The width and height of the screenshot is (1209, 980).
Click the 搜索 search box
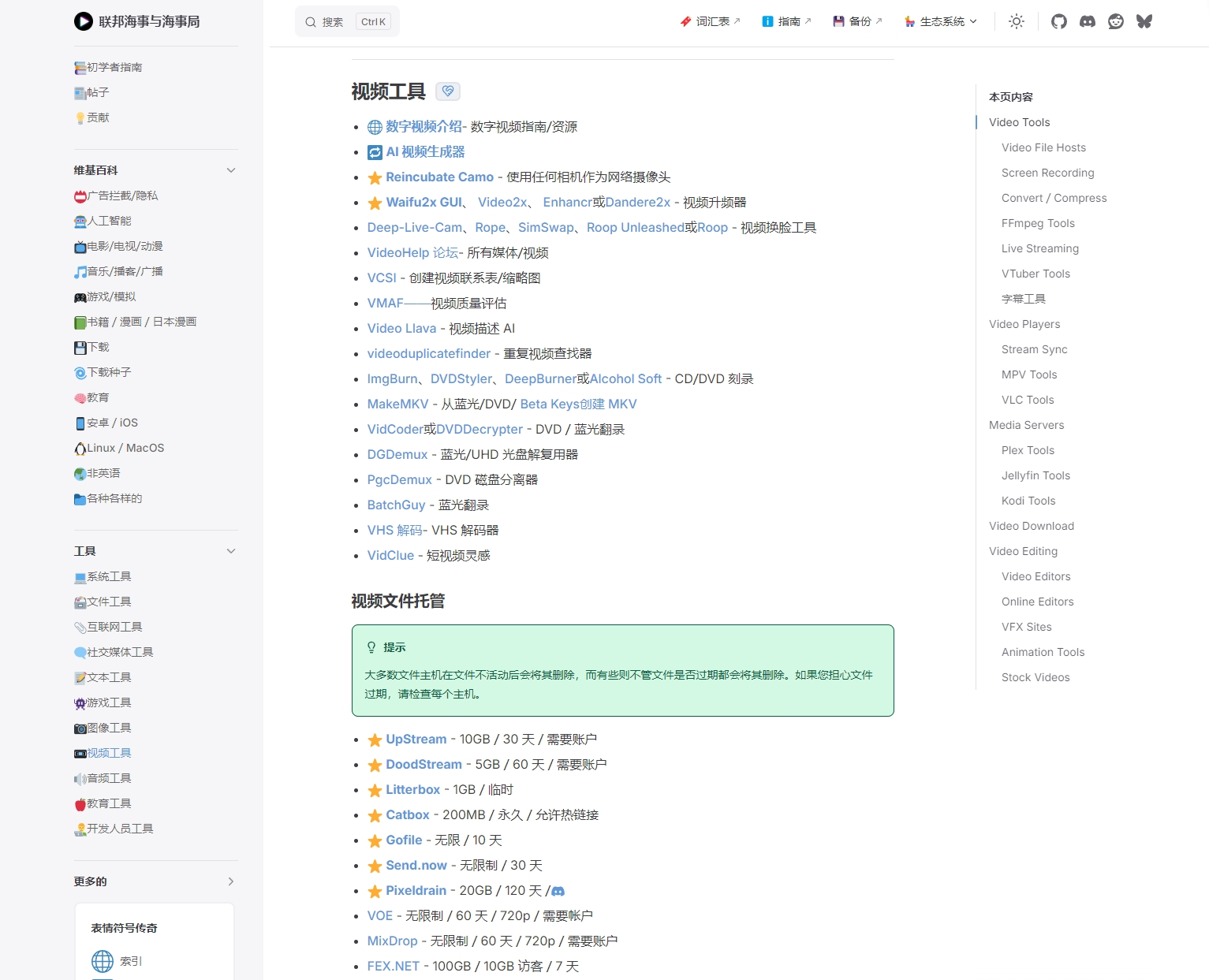(x=347, y=21)
